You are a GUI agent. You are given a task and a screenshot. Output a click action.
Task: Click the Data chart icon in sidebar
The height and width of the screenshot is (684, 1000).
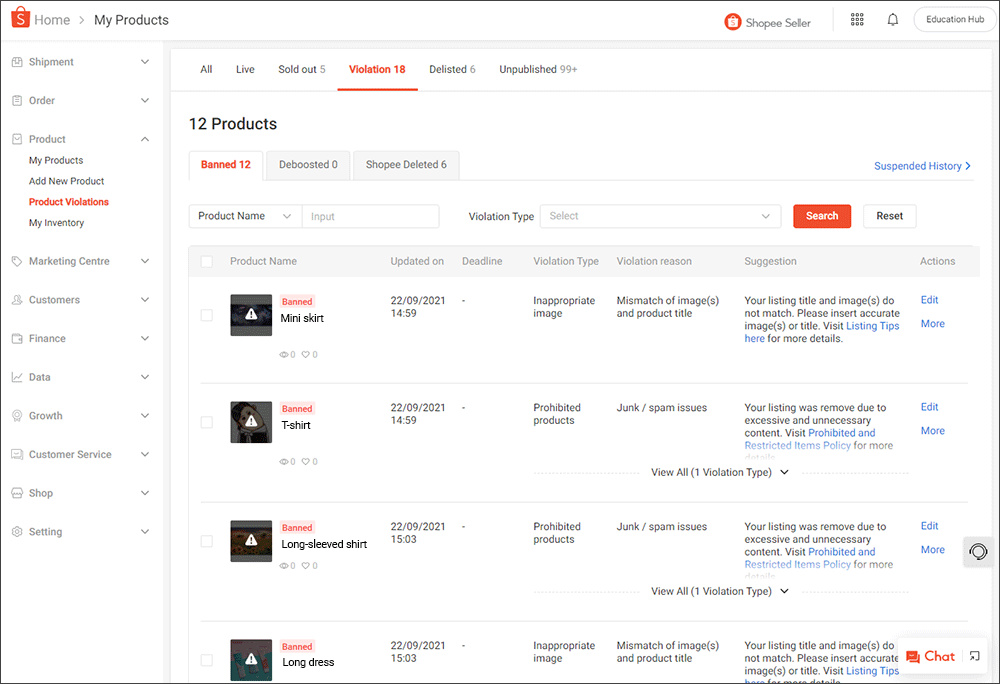point(16,377)
